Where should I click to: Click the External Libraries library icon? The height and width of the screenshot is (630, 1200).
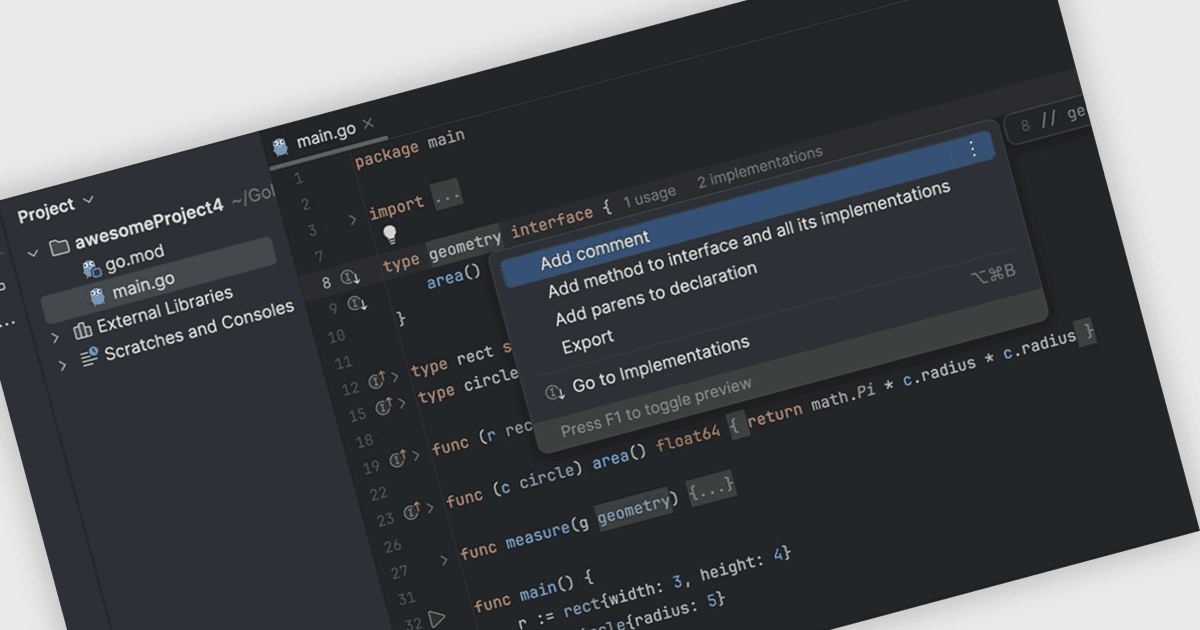(x=83, y=330)
